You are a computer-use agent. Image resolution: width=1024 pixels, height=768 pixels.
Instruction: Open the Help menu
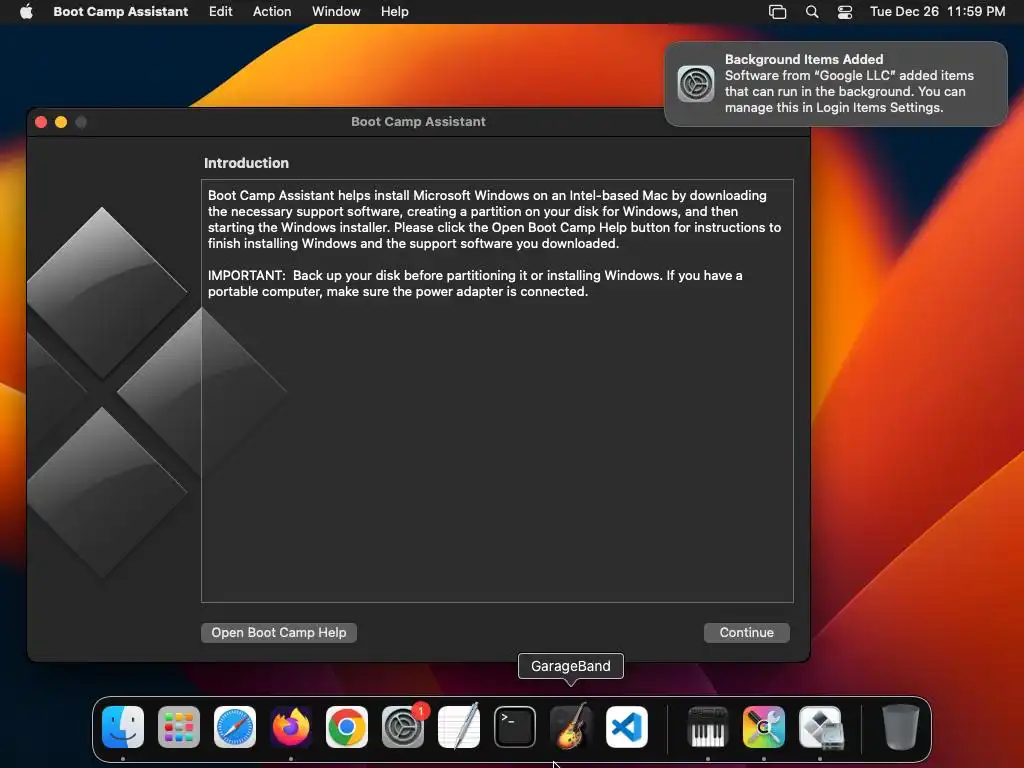pos(395,11)
